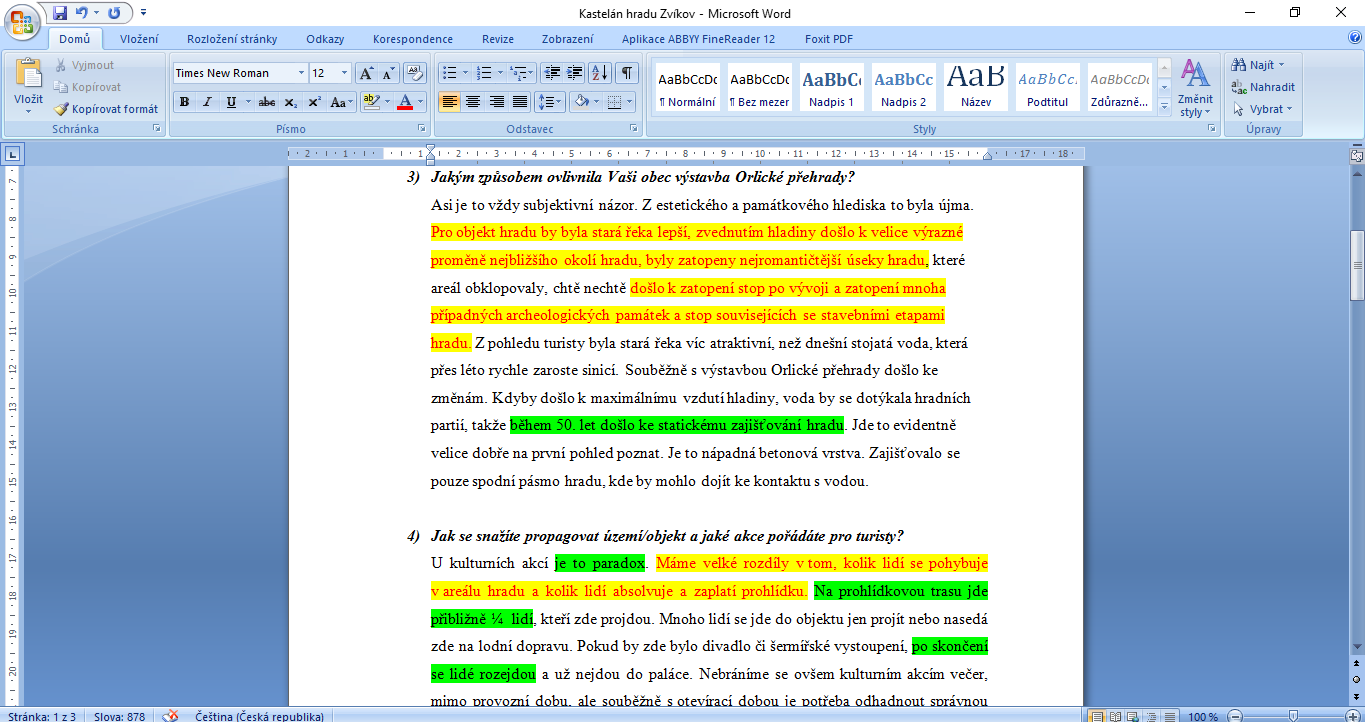
Task: Select Justify paragraph alignment
Action: pyautogui.click(x=519, y=102)
